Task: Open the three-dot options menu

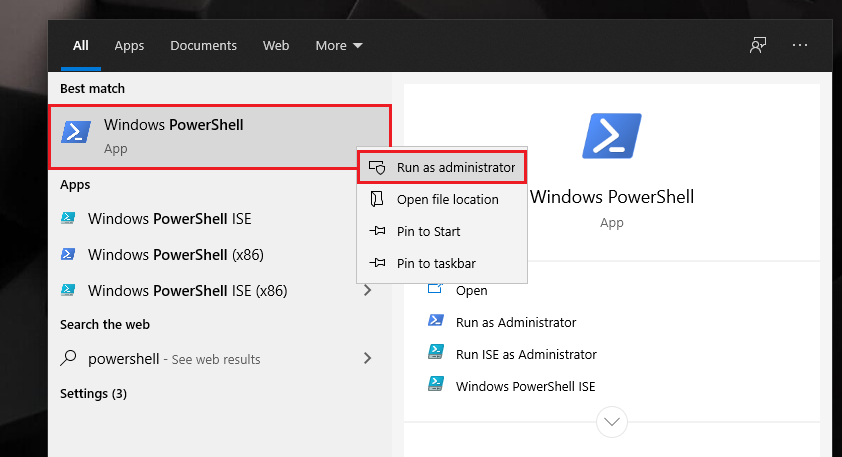Action: coord(799,45)
